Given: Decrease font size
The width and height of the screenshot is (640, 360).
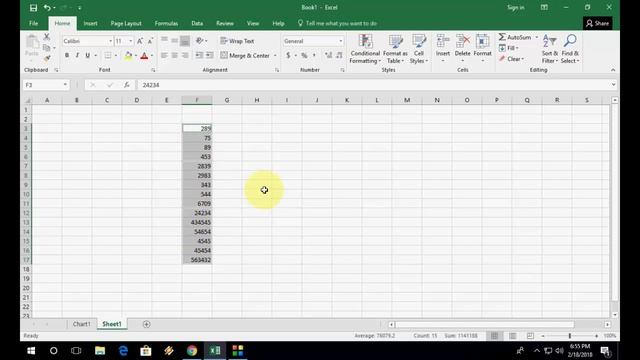Looking at the screenshot, I should (x=150, y=41).
